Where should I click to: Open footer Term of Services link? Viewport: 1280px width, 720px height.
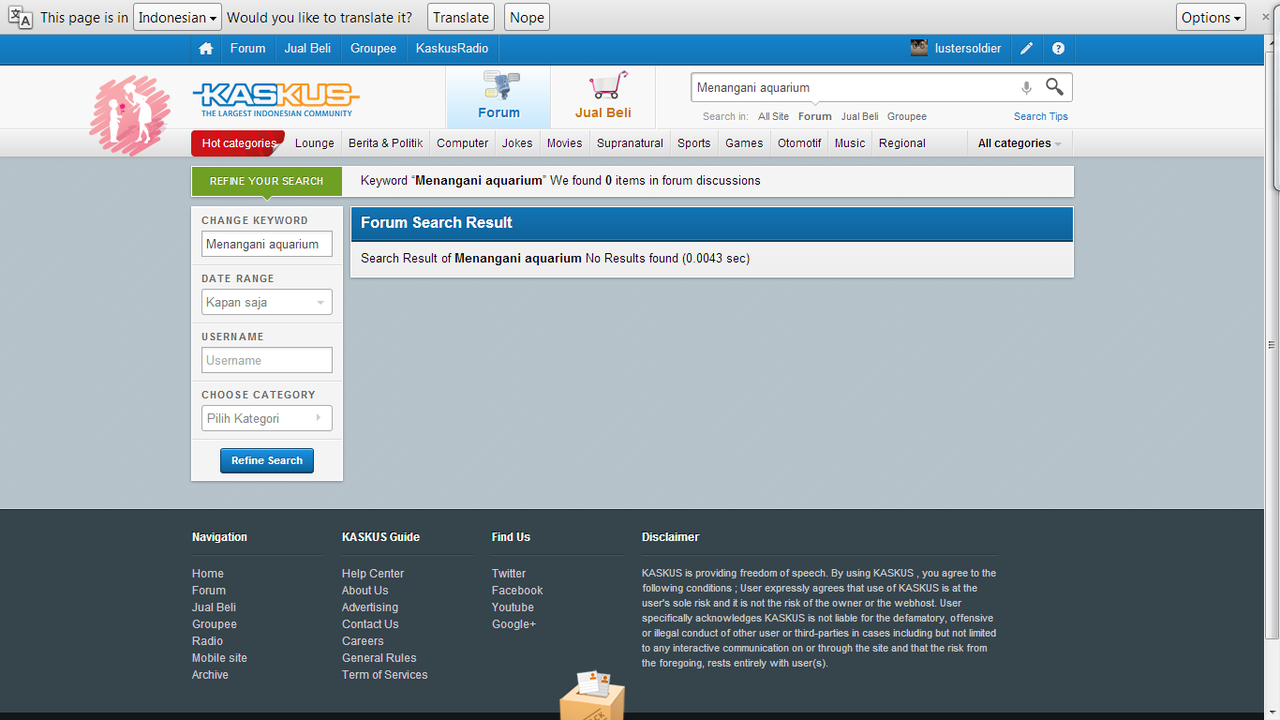click(x=385, y=675)
